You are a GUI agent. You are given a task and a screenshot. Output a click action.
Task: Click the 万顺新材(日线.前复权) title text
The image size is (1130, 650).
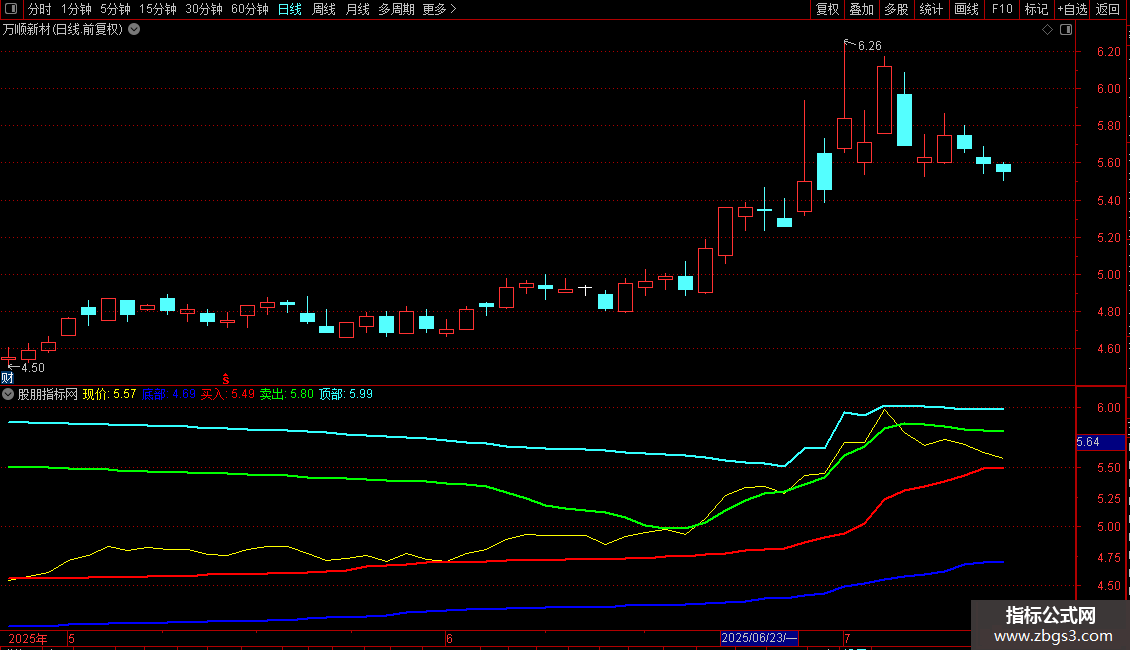pyautogui.click(x=63, y=30)
